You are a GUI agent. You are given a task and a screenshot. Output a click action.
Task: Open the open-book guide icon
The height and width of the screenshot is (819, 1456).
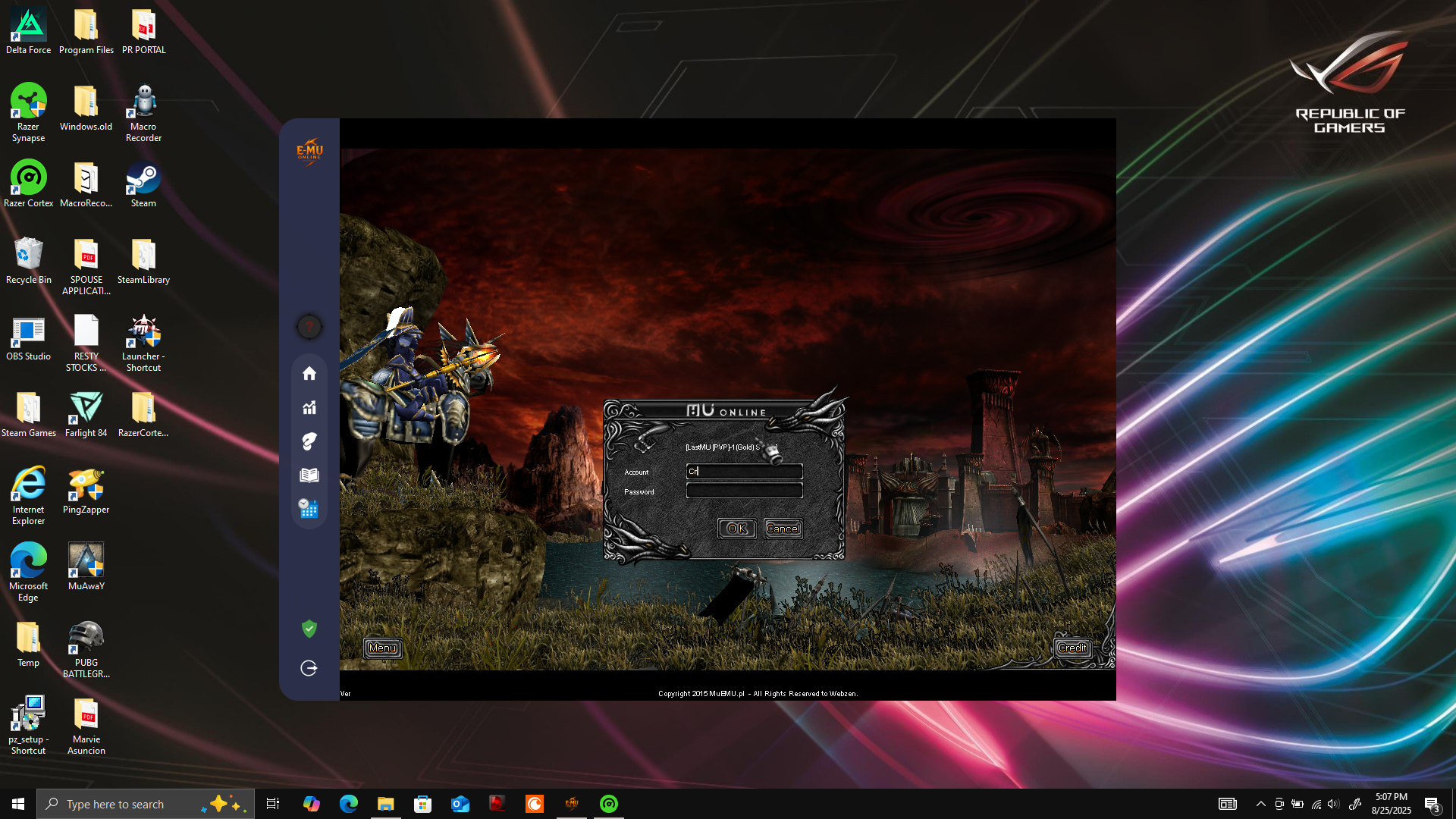tap(309, 475)
